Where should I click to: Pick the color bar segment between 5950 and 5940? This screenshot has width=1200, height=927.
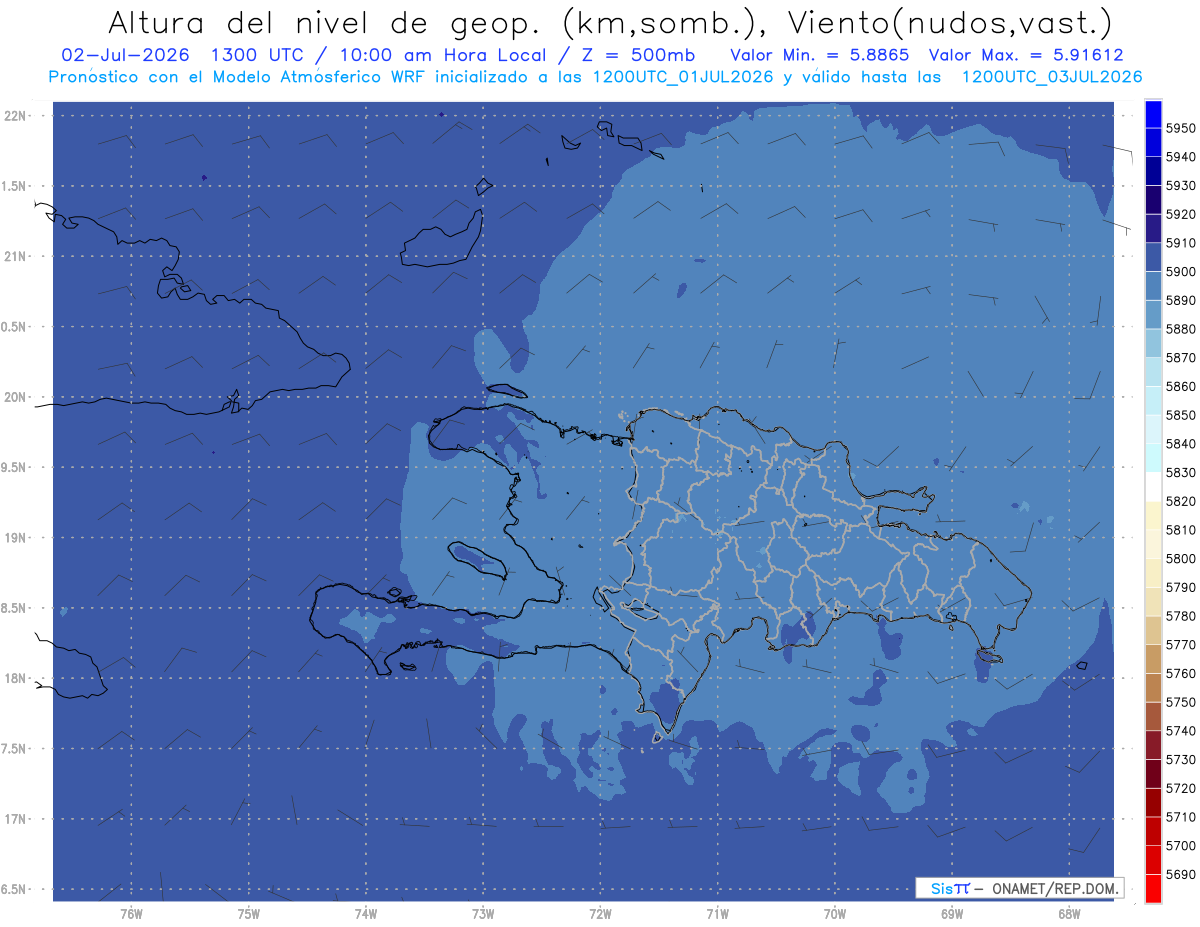1152,143
